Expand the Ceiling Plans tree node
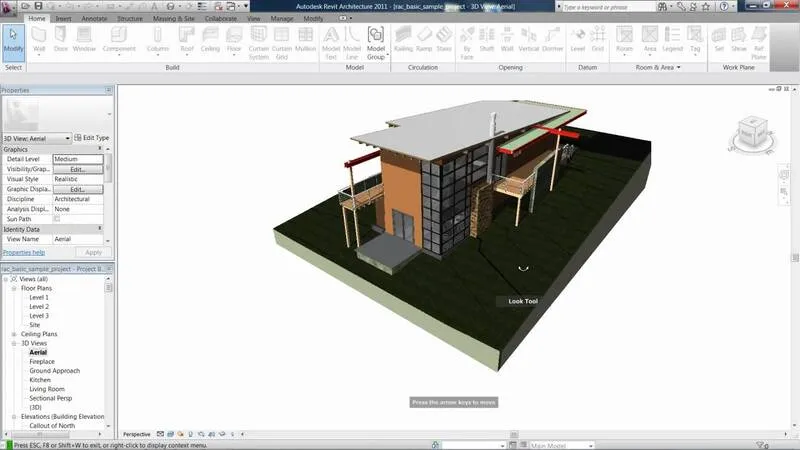 pos(15,334)
